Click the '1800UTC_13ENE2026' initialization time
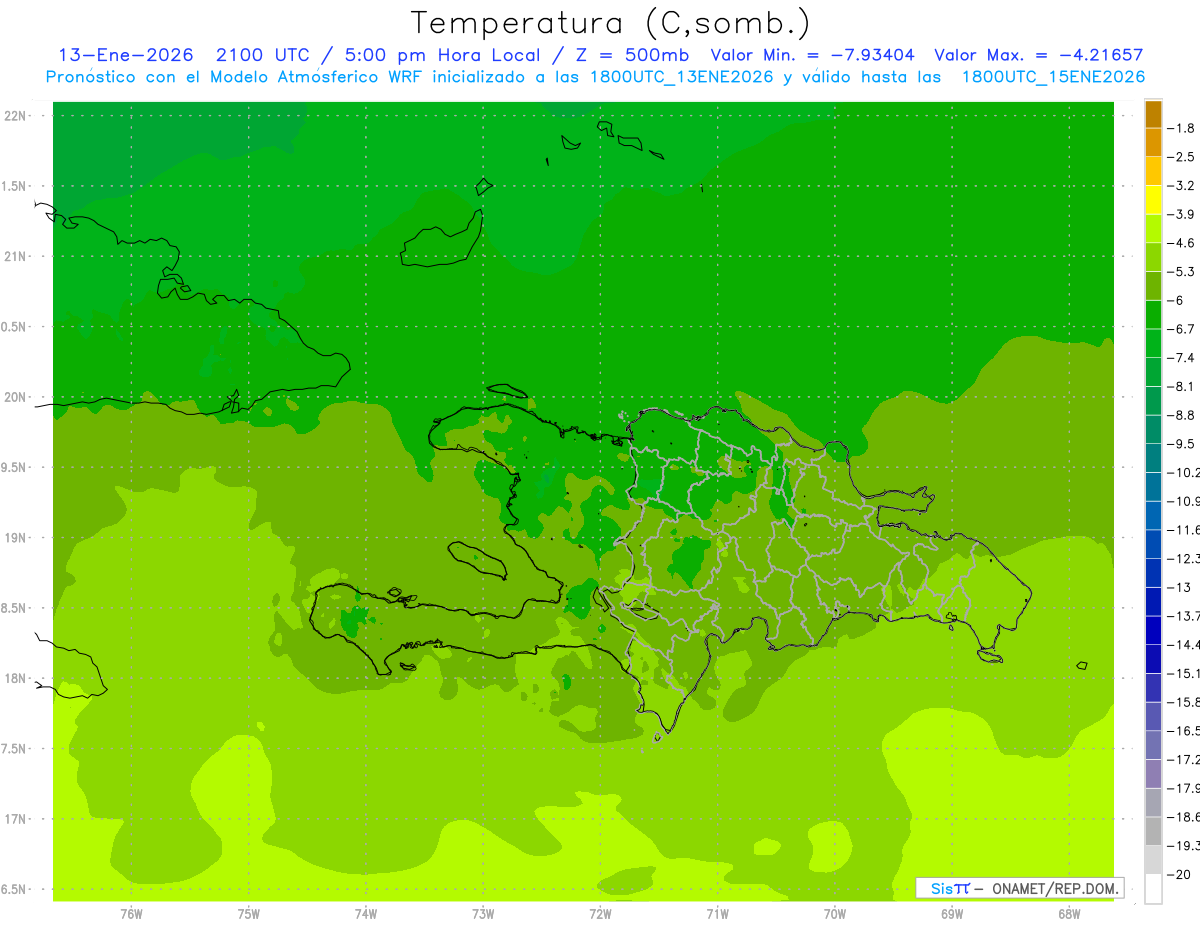Viewport: 1200px width, 927px height. [x=681, y=77]
